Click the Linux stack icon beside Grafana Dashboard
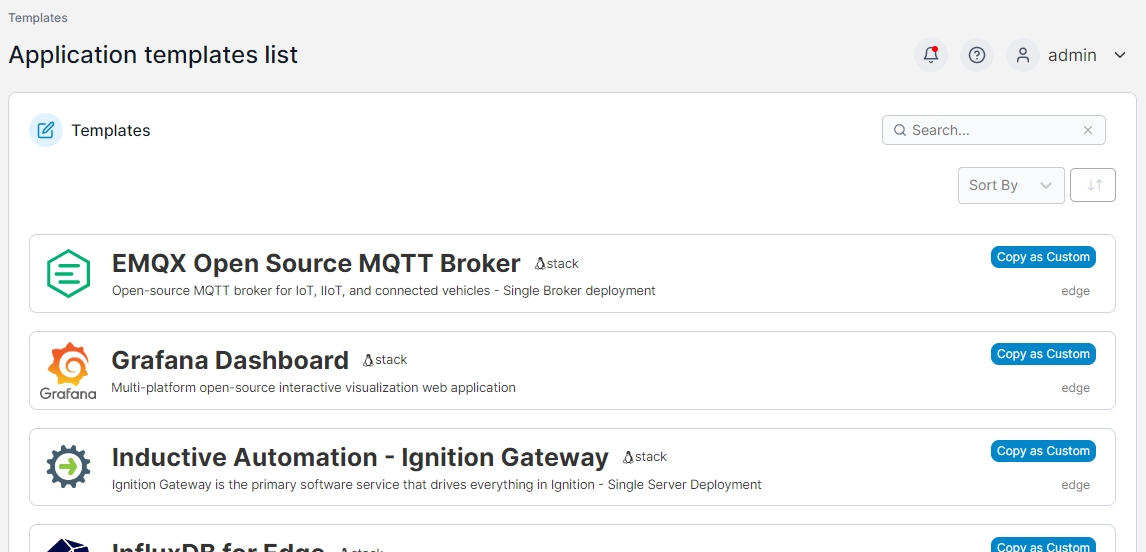 [368, 360]
